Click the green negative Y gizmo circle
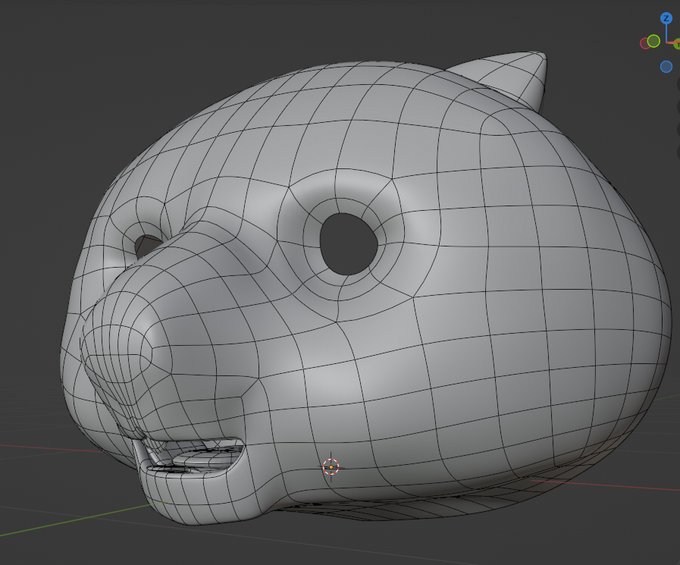 click(x=654, y=41)
